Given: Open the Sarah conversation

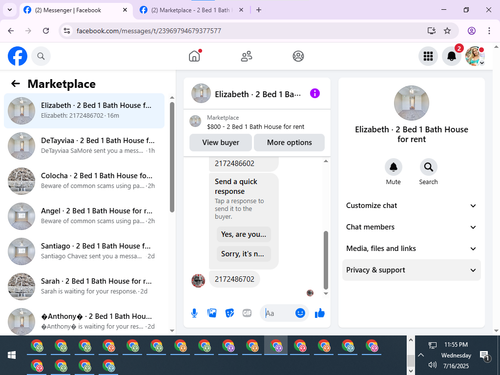Looking at the screenshot, I should tap(84, 286).
